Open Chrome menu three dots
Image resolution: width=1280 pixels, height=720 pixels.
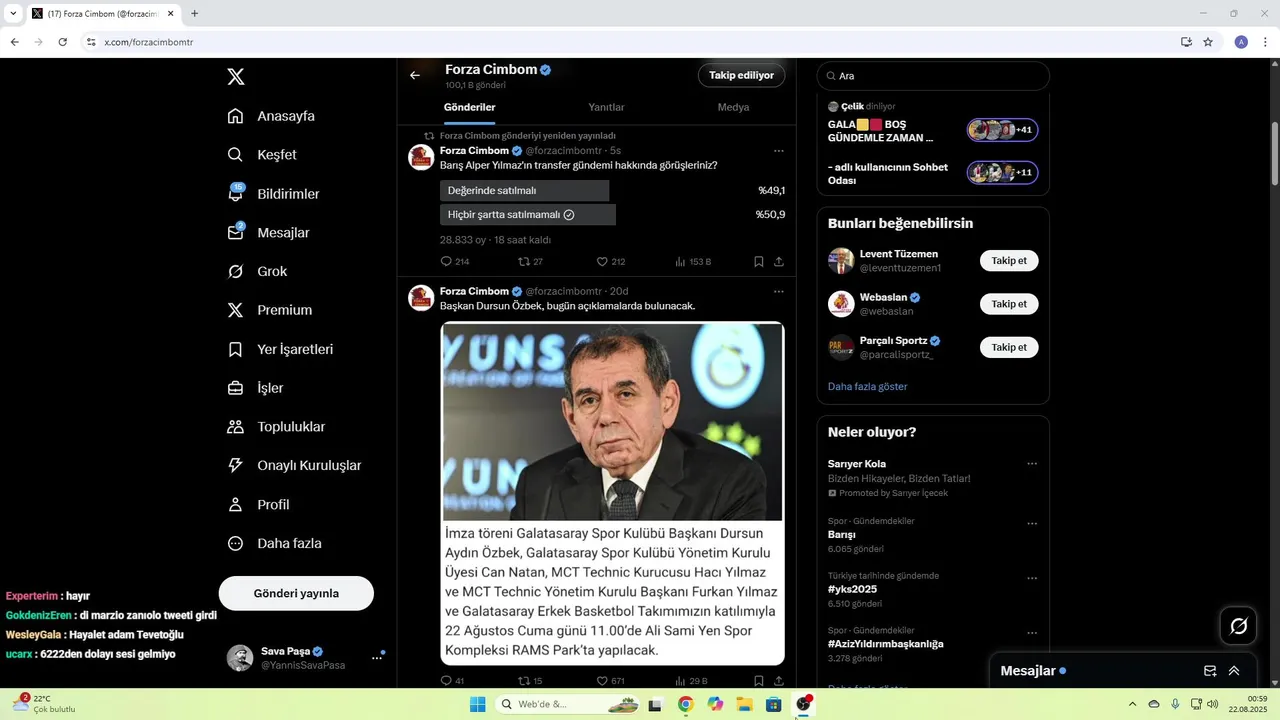tap(1266, 42)
